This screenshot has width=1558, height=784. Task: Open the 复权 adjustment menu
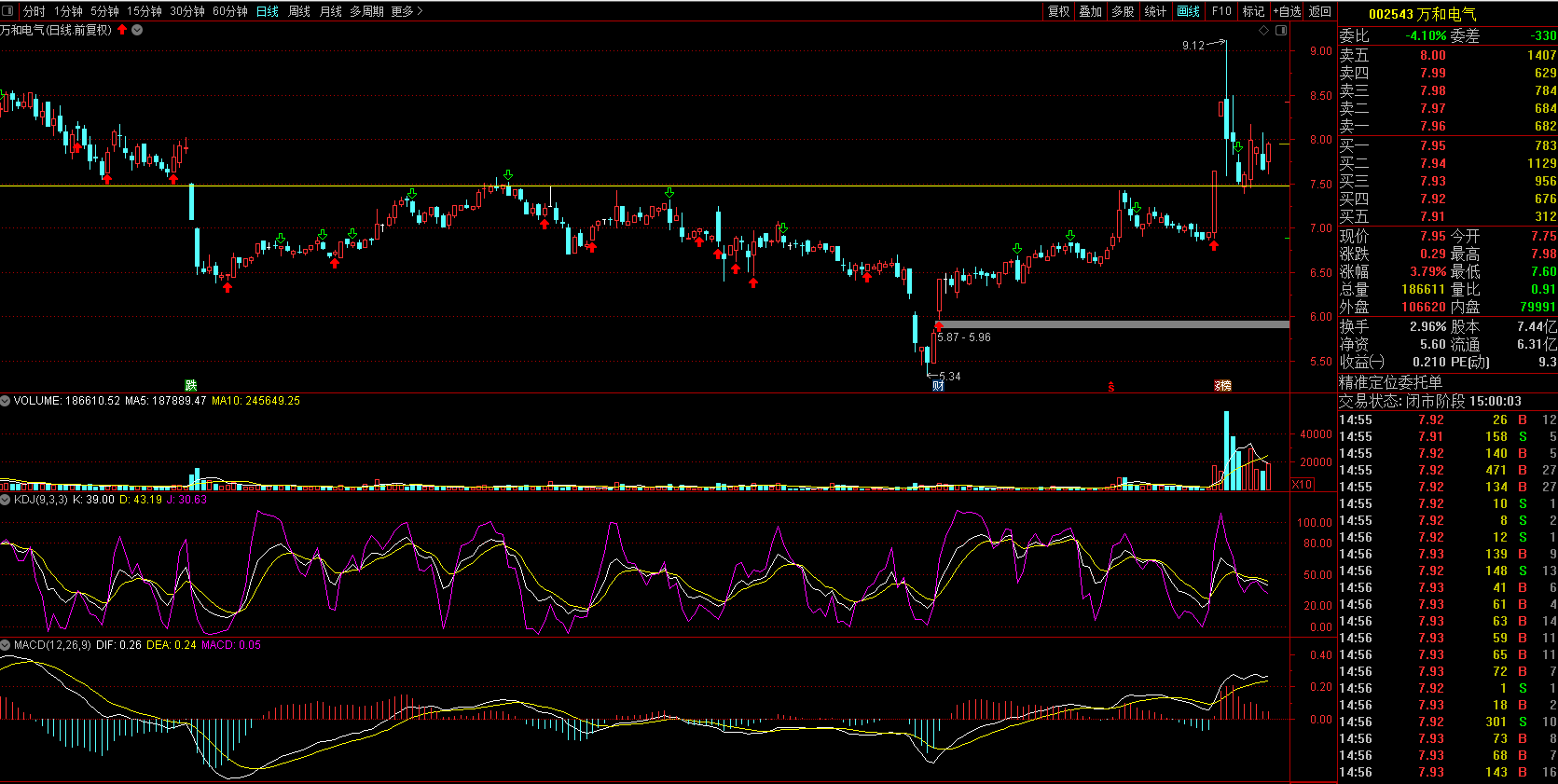[1059, 11]
